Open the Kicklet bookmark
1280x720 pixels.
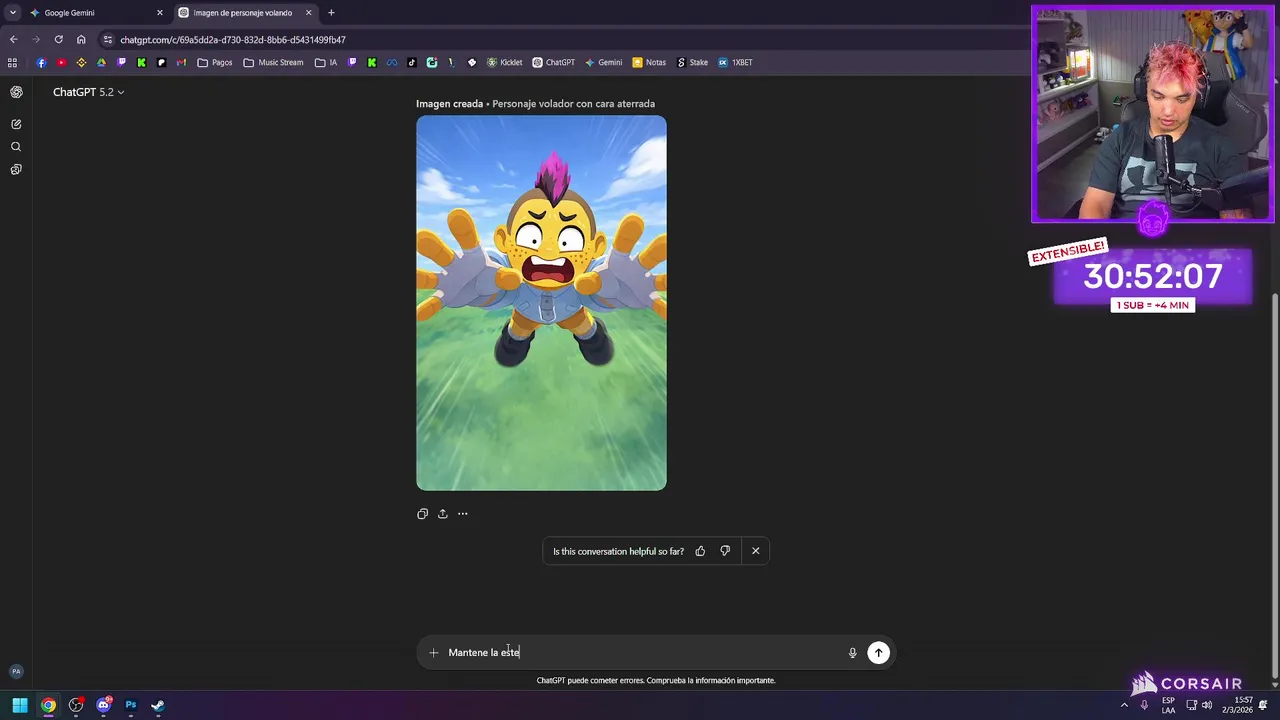coord(505,62)
